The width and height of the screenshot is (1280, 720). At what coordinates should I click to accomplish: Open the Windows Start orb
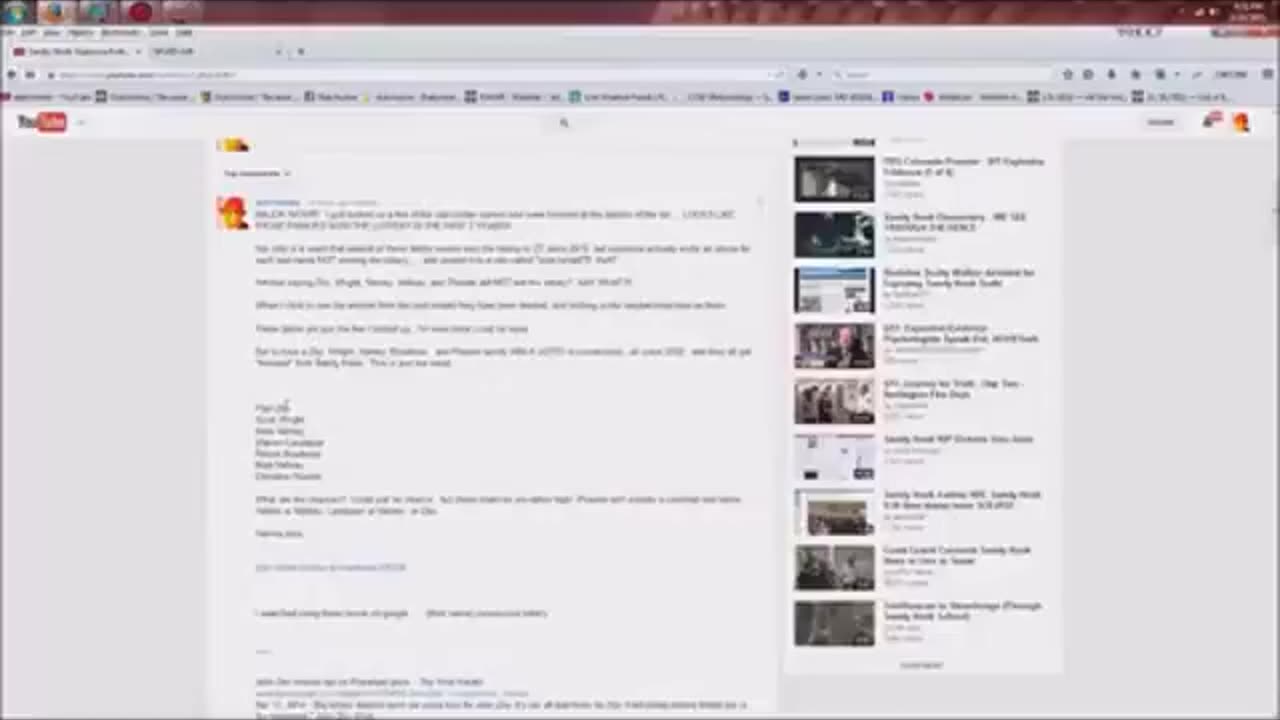16,12
